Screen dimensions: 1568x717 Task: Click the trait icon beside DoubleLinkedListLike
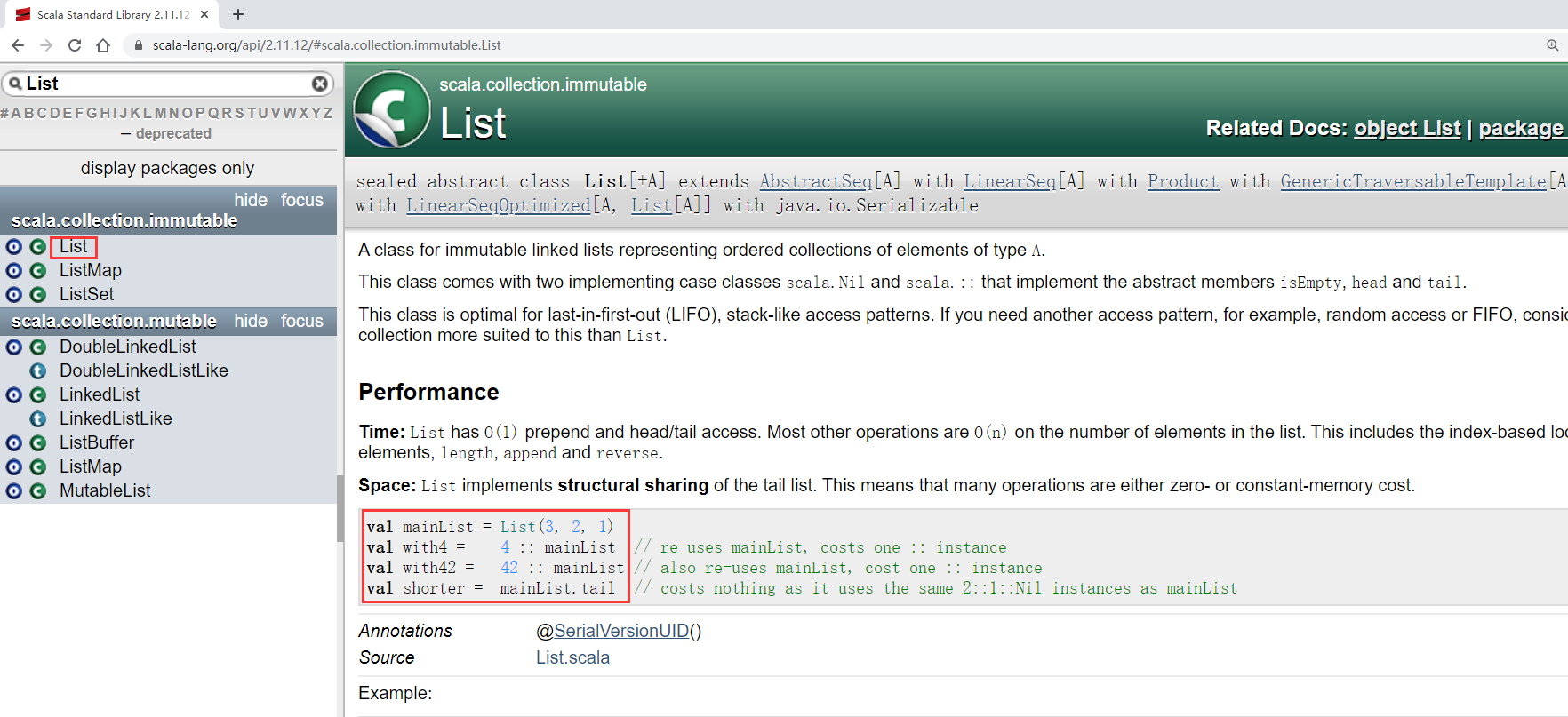37,371
